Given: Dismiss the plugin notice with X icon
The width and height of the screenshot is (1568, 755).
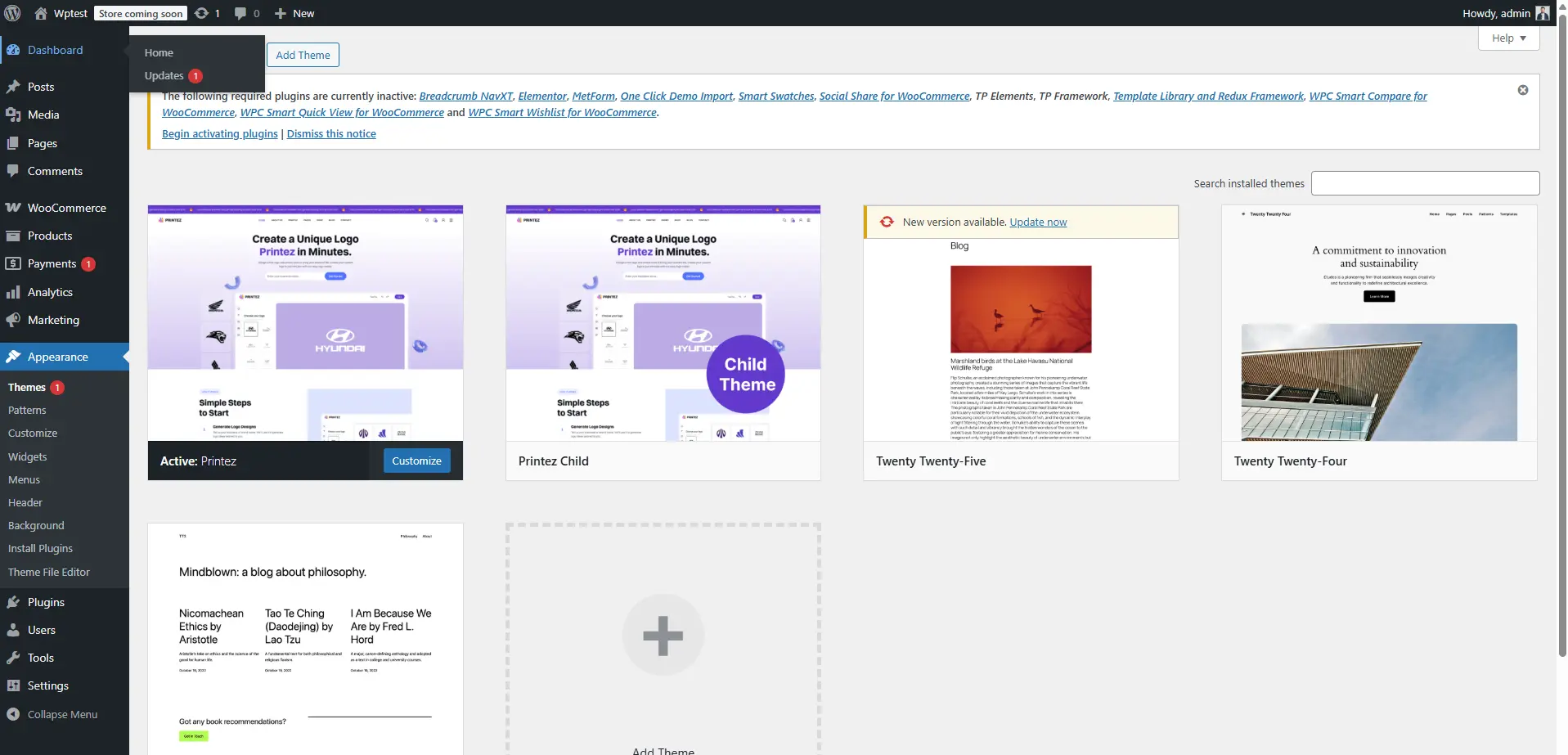Looking at the screenshot, I should coord(1522,90).
